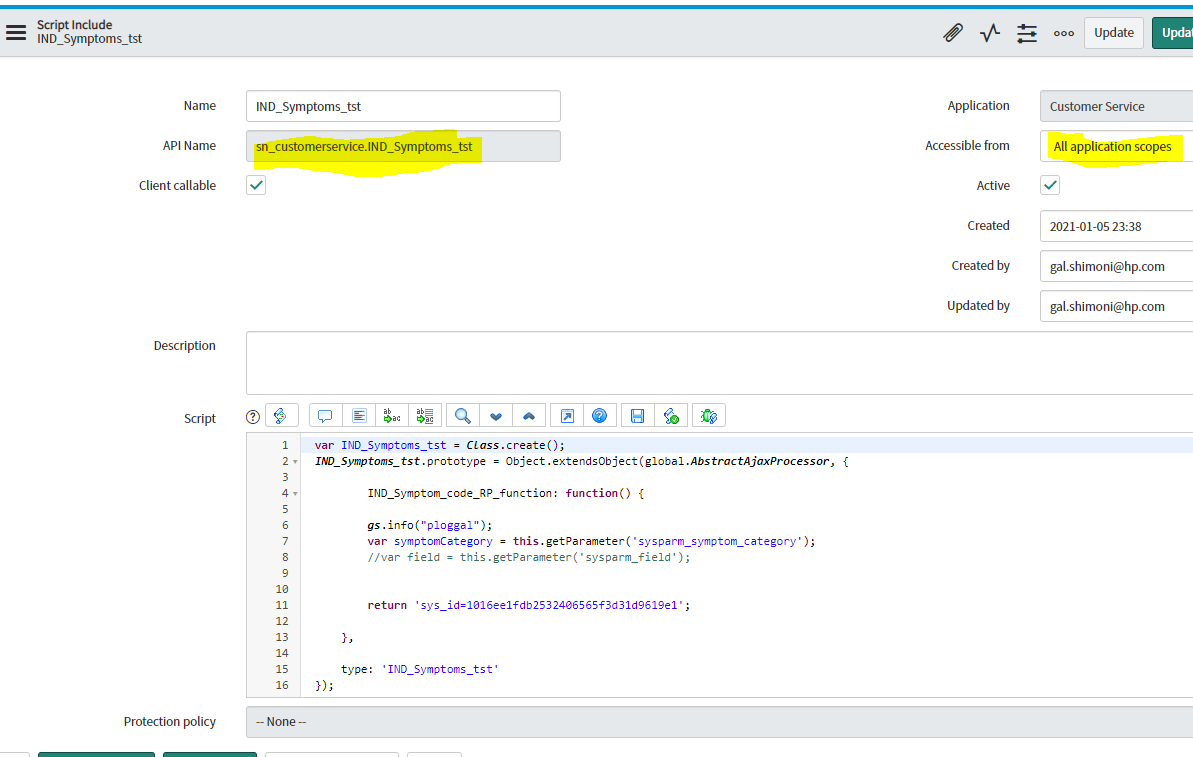Open the form context hamburger menu
The width and height of the screenshot is (1193, 757).
point(16,32)
